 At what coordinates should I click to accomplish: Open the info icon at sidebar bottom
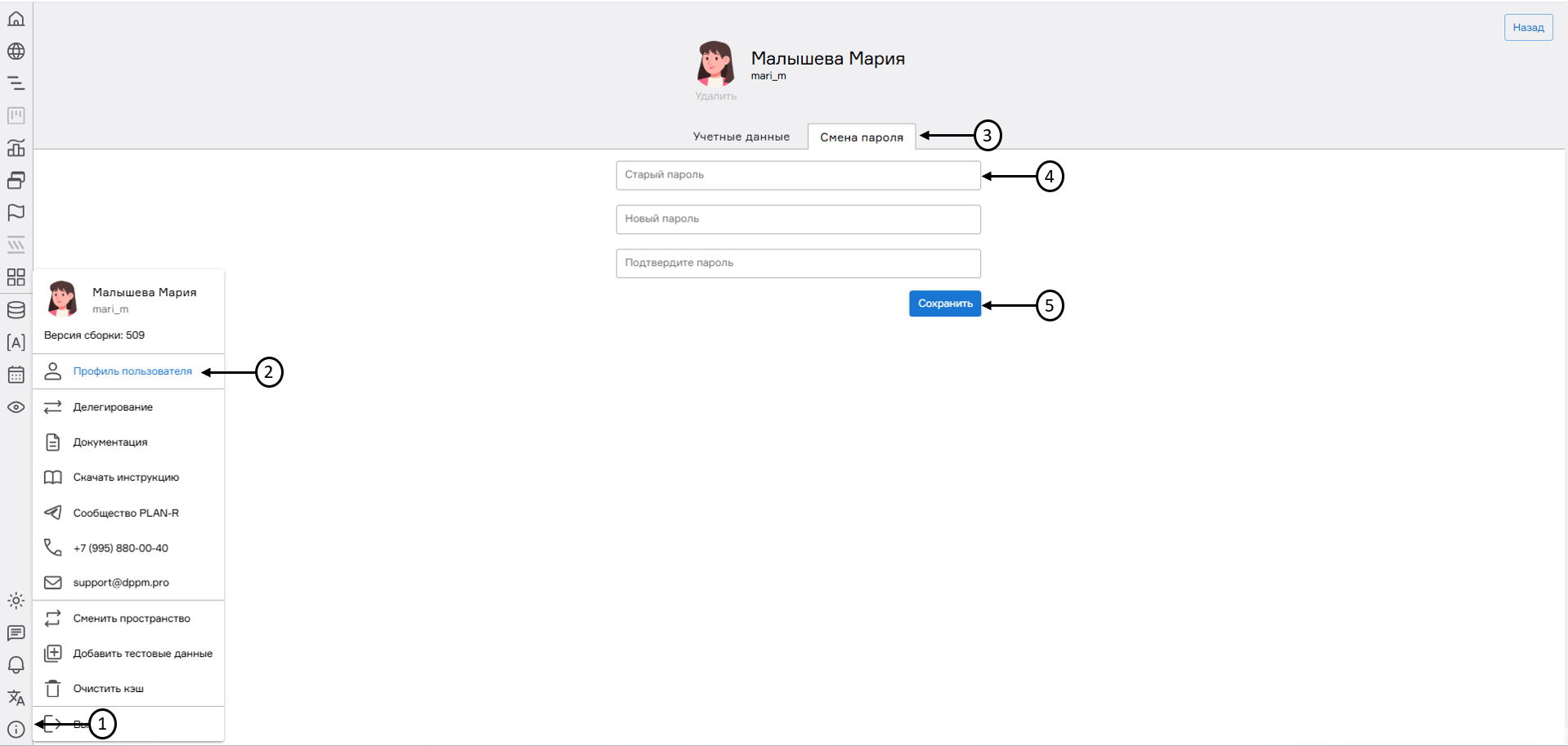(x=16, y=729)
